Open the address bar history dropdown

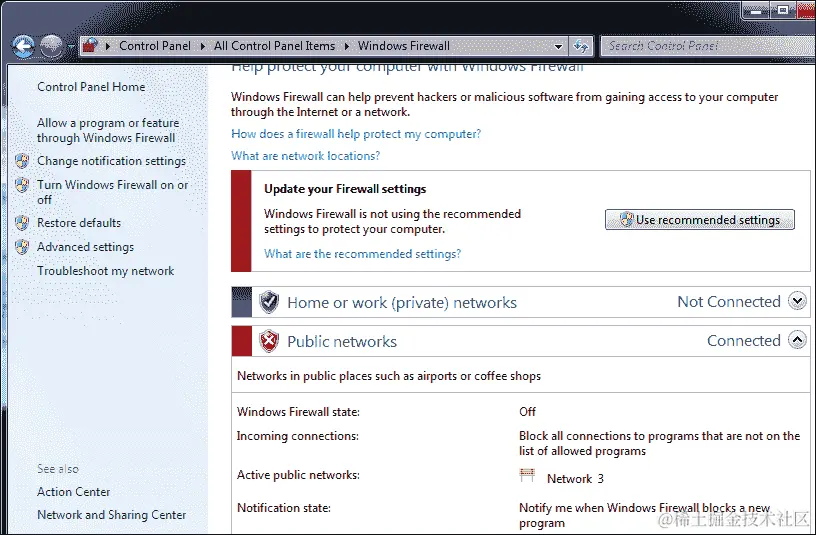coord(558,46)
